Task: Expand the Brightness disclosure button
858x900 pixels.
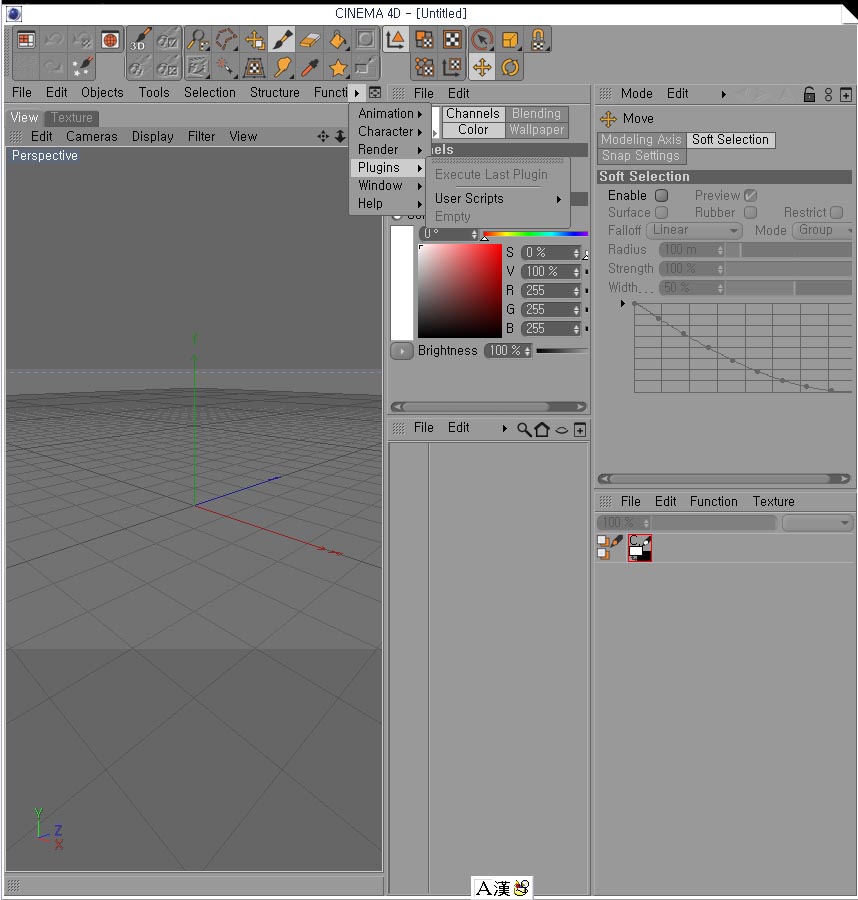Action: point(402,351)
